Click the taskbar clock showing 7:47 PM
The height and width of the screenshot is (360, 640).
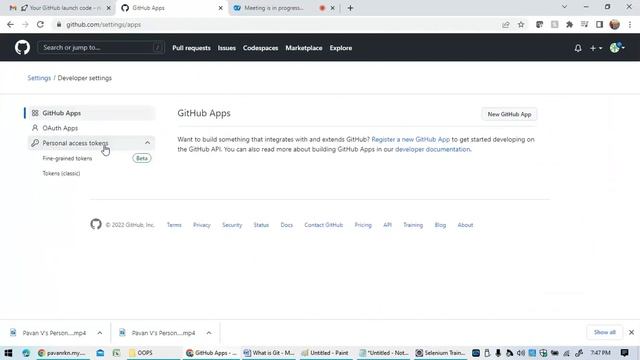coord(600,353)
